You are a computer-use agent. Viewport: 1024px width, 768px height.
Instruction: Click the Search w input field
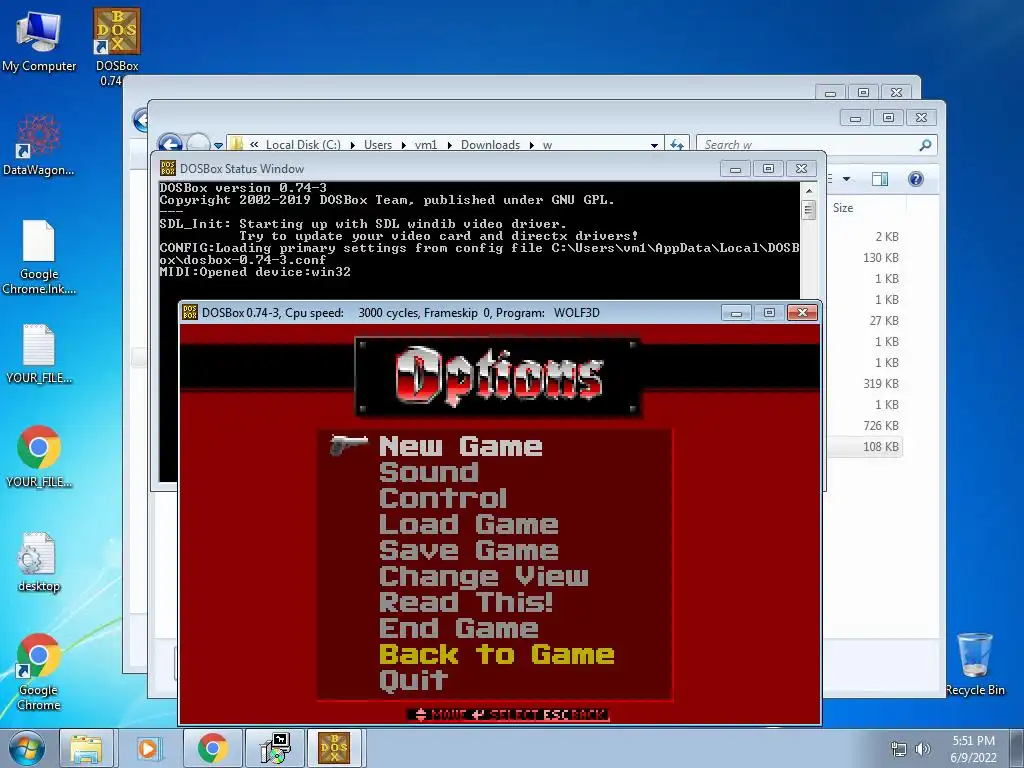(x=808, y=145)
